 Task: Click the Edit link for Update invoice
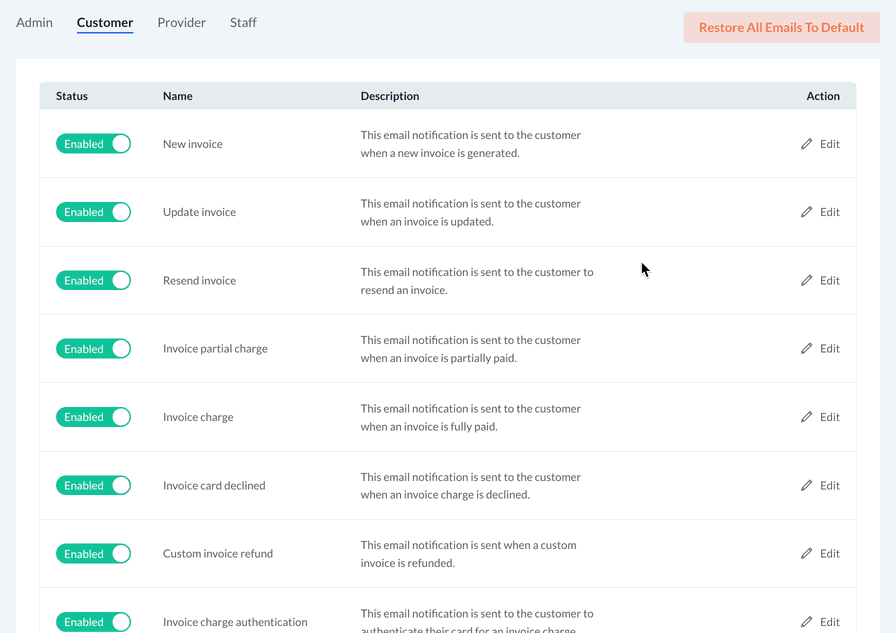(829, 212)
